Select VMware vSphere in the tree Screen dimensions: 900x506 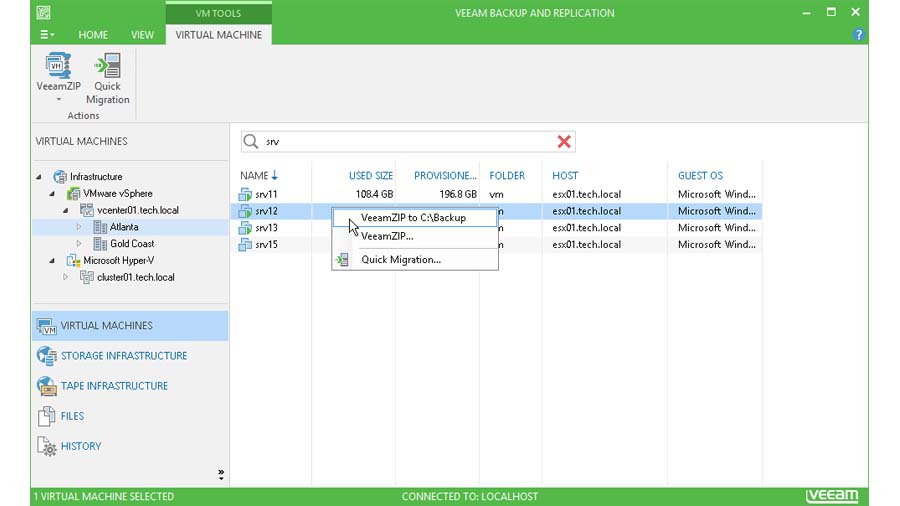118,193
